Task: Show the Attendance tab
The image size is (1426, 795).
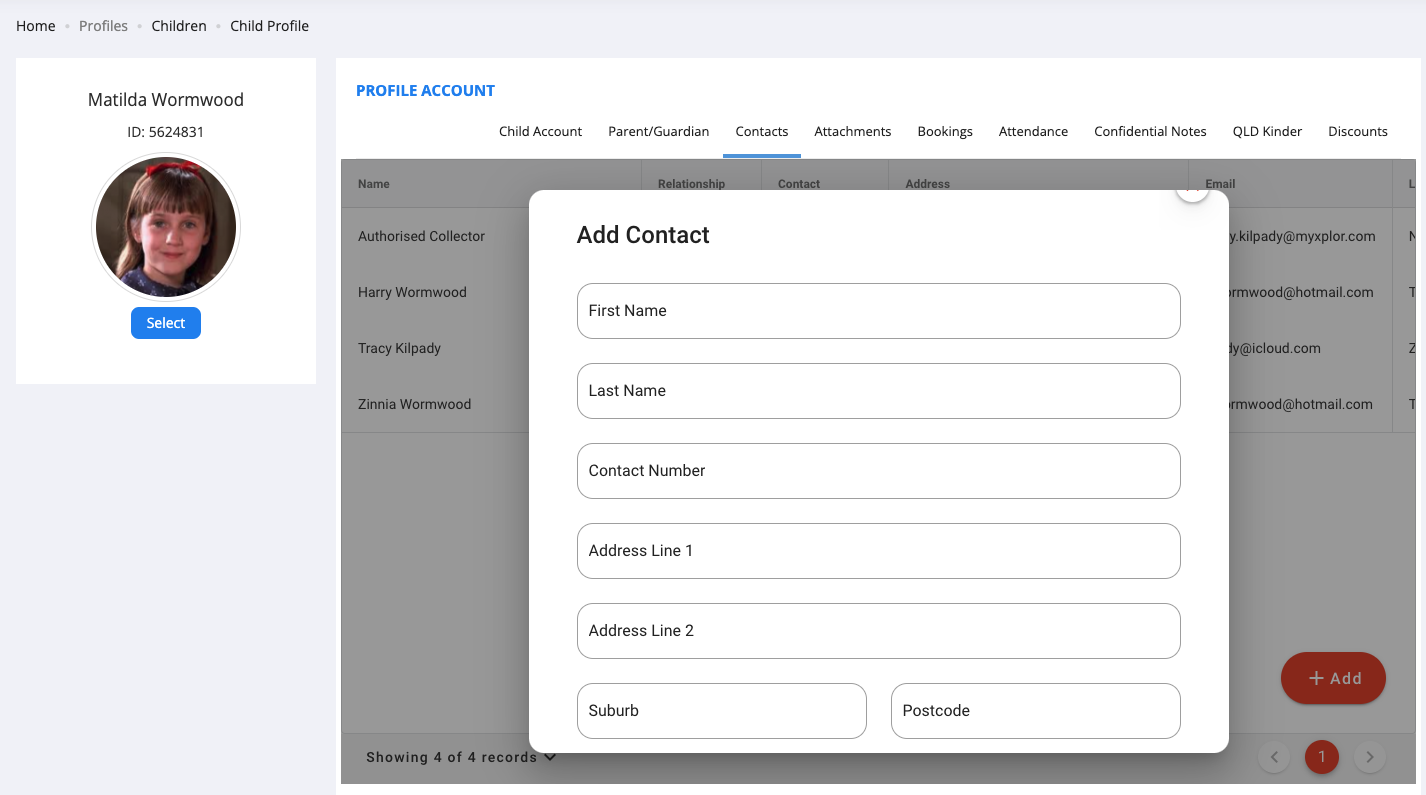Action: click(x=1033, y=131)
